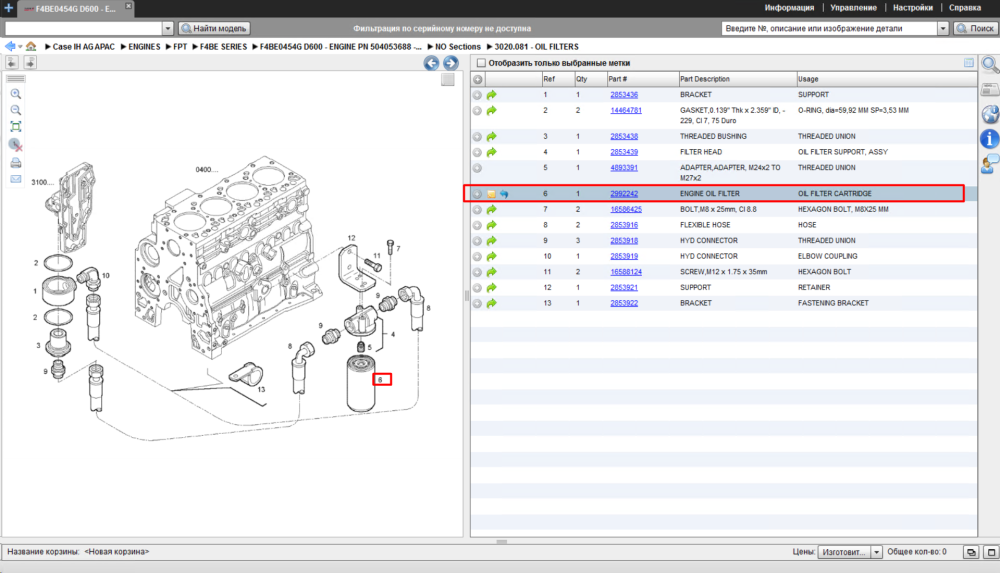This screenshot has height=573, width=1000.
Task: Open part number link 16586425
Action: (626, 209)
